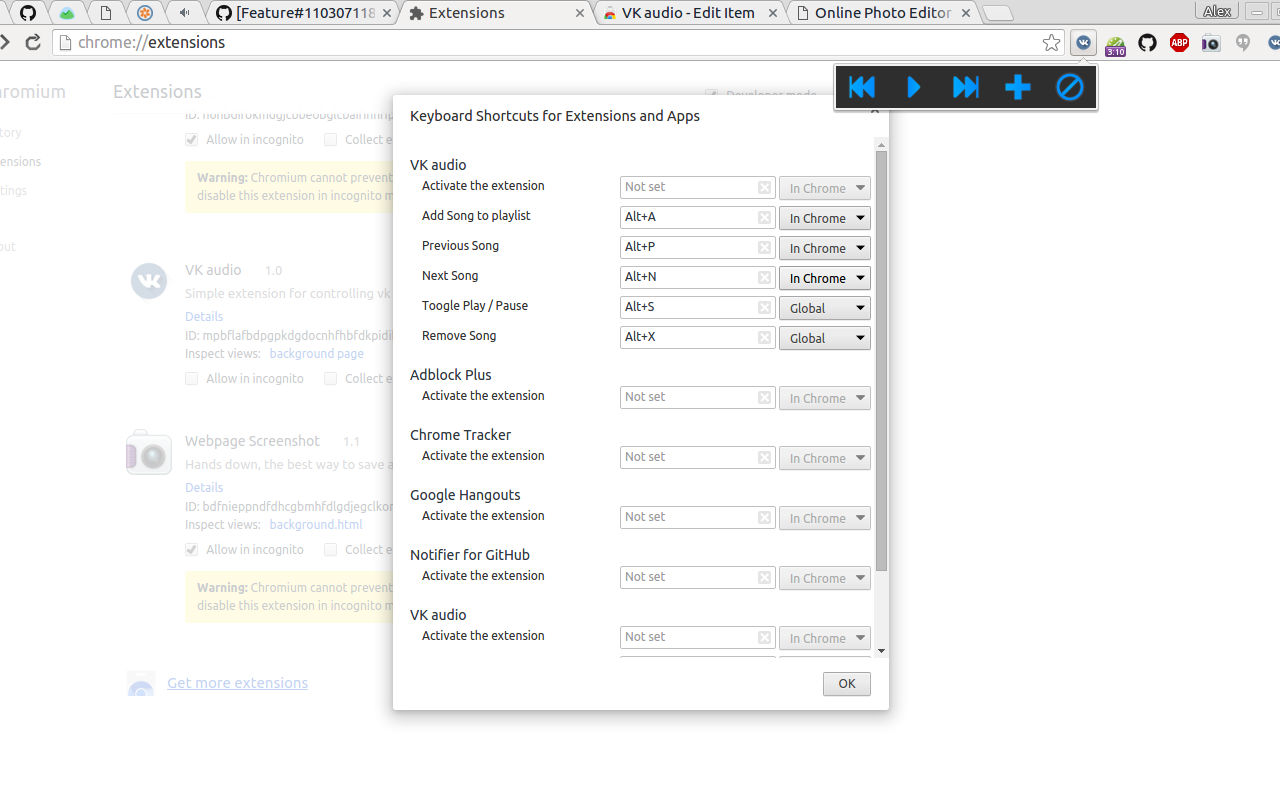1280x800 pixels.
Task: Open the new tab button
Action: point(997,13)
